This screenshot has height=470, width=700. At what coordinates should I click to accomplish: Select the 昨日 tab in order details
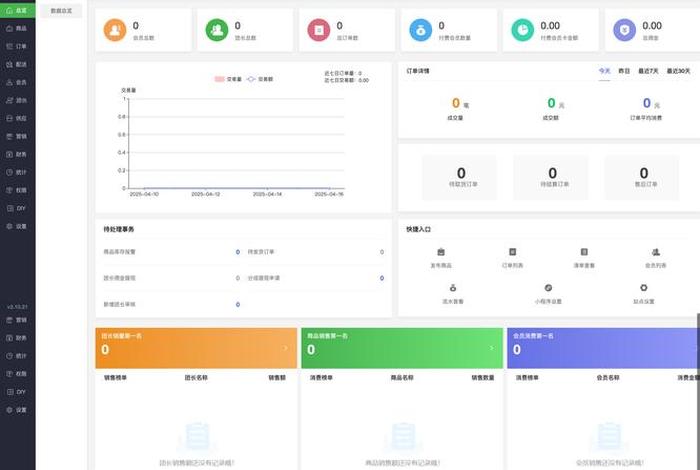click(624, 71)
